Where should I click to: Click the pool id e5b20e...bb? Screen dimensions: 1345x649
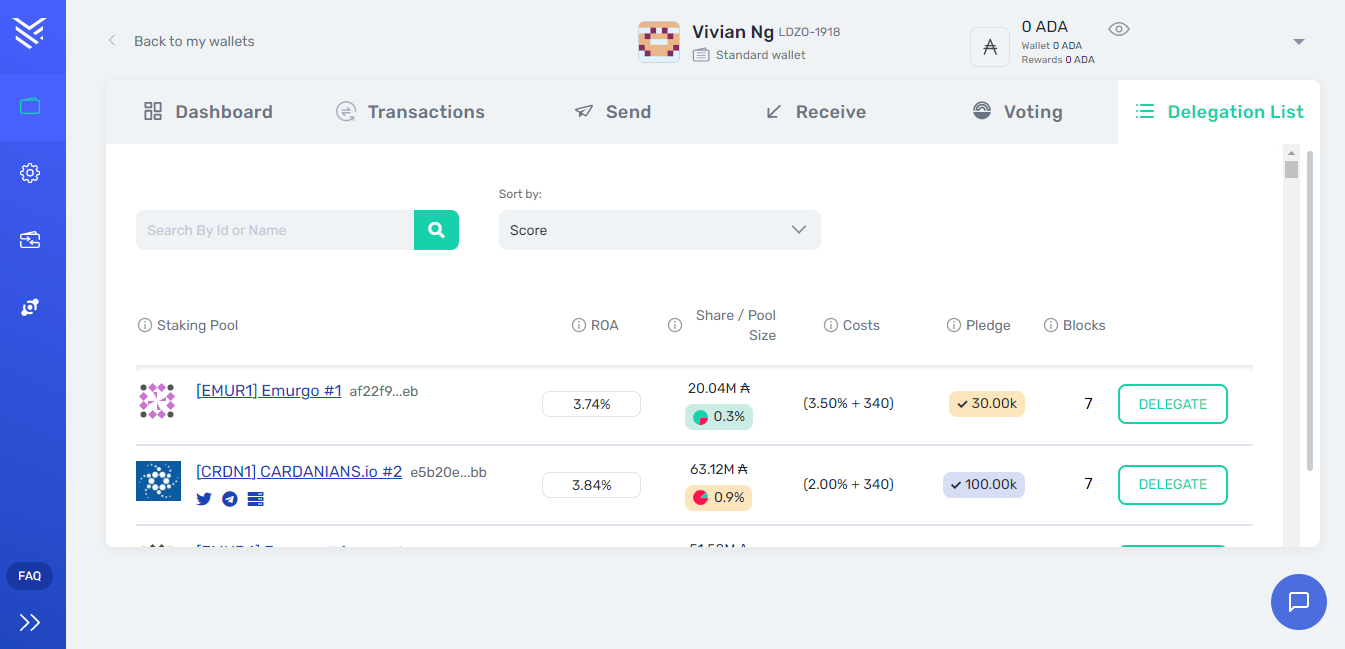click(x=449, y=471)
